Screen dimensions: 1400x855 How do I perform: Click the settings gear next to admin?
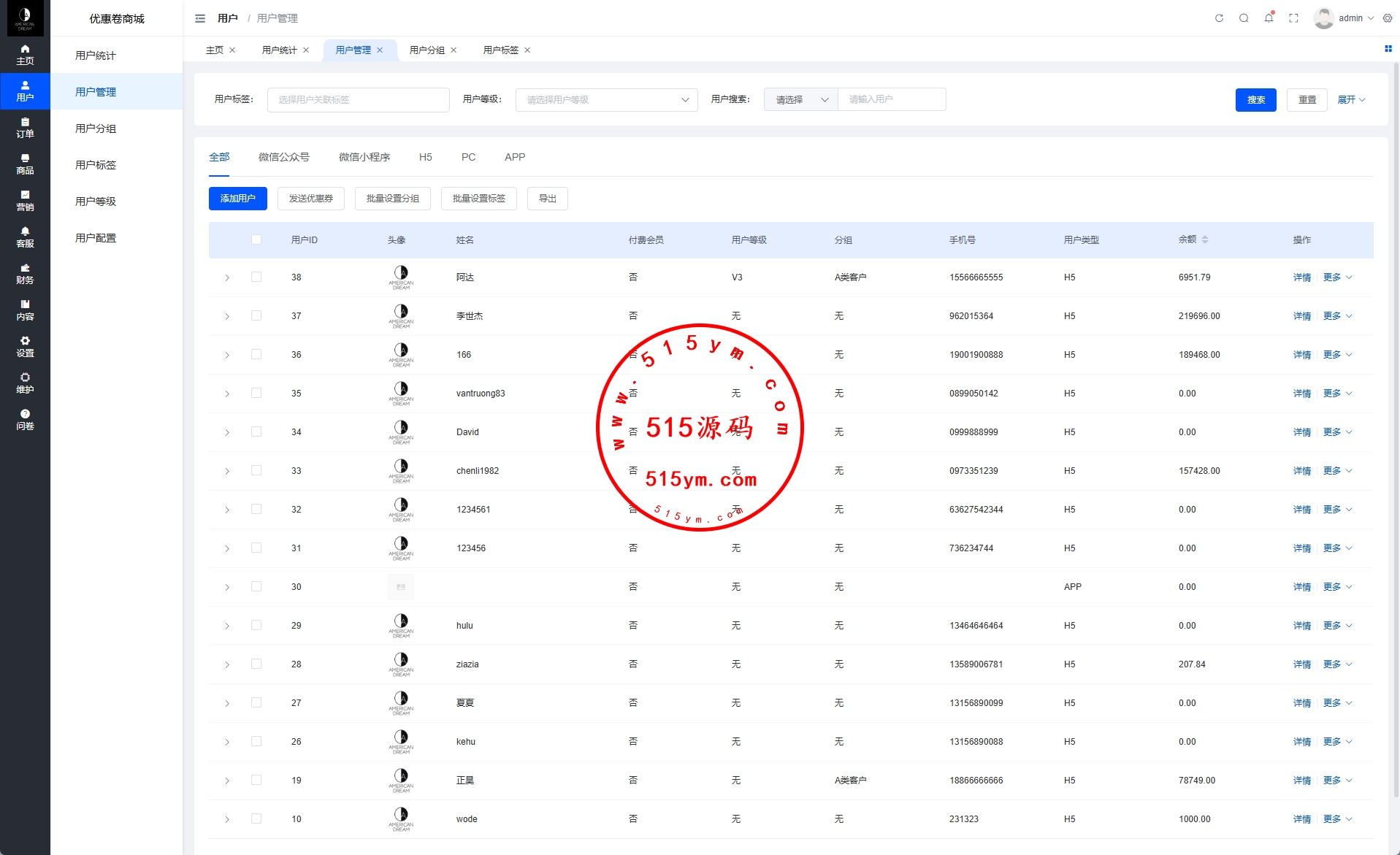point(1388,18)
